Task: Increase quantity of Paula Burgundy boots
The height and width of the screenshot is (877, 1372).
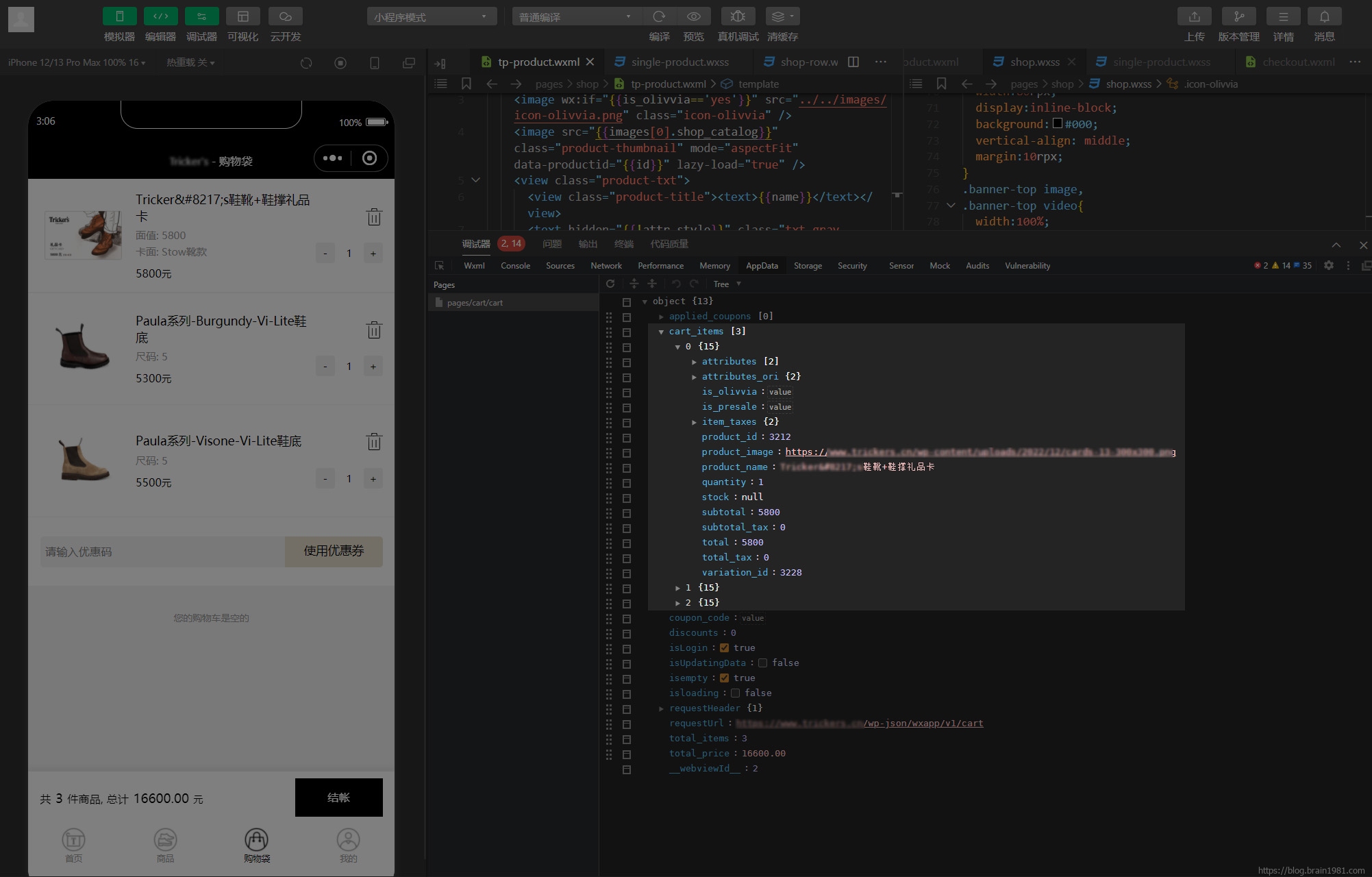Action: [x=373, y=367]
